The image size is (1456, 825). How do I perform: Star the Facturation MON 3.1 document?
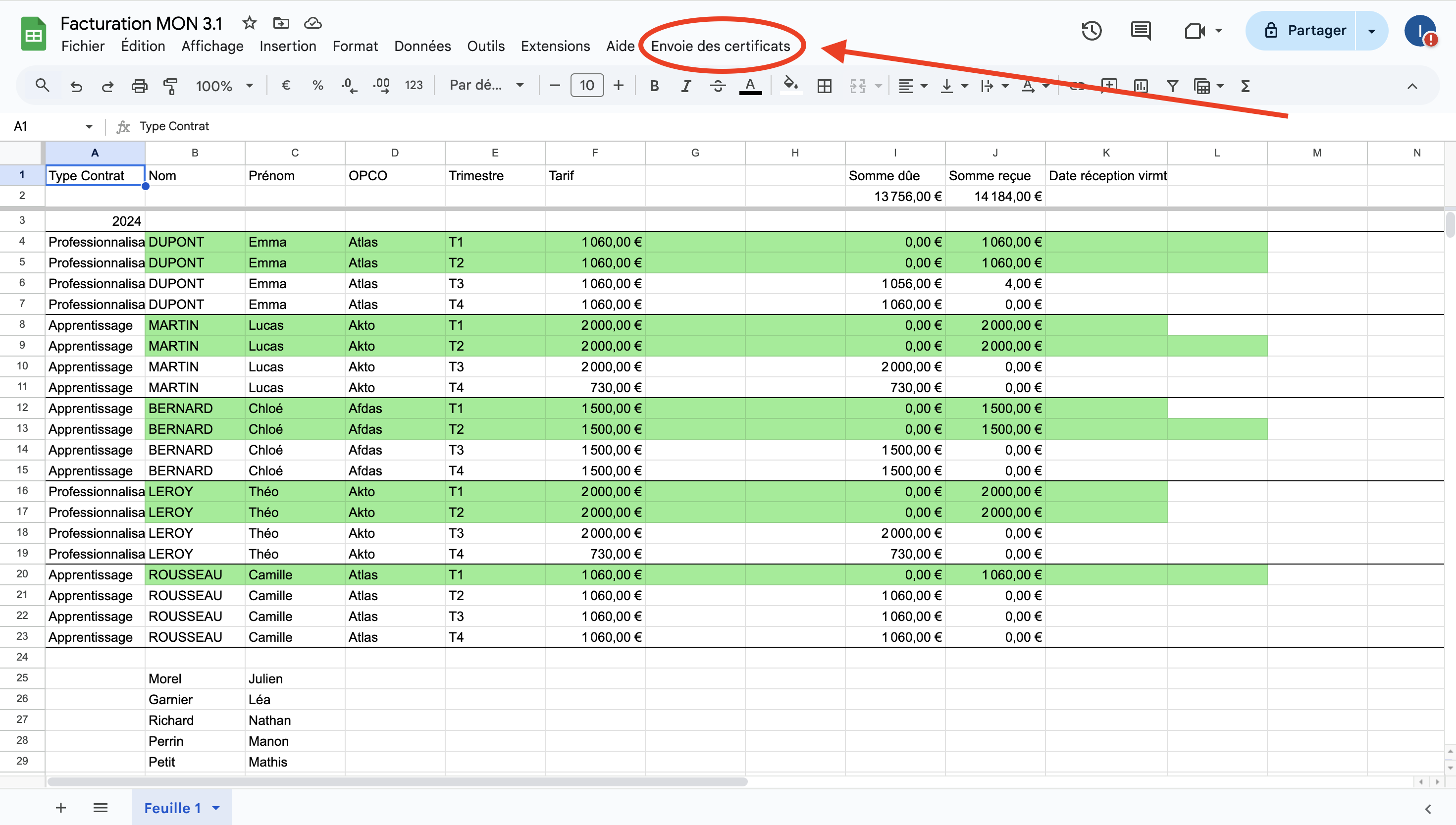point(249,23)
